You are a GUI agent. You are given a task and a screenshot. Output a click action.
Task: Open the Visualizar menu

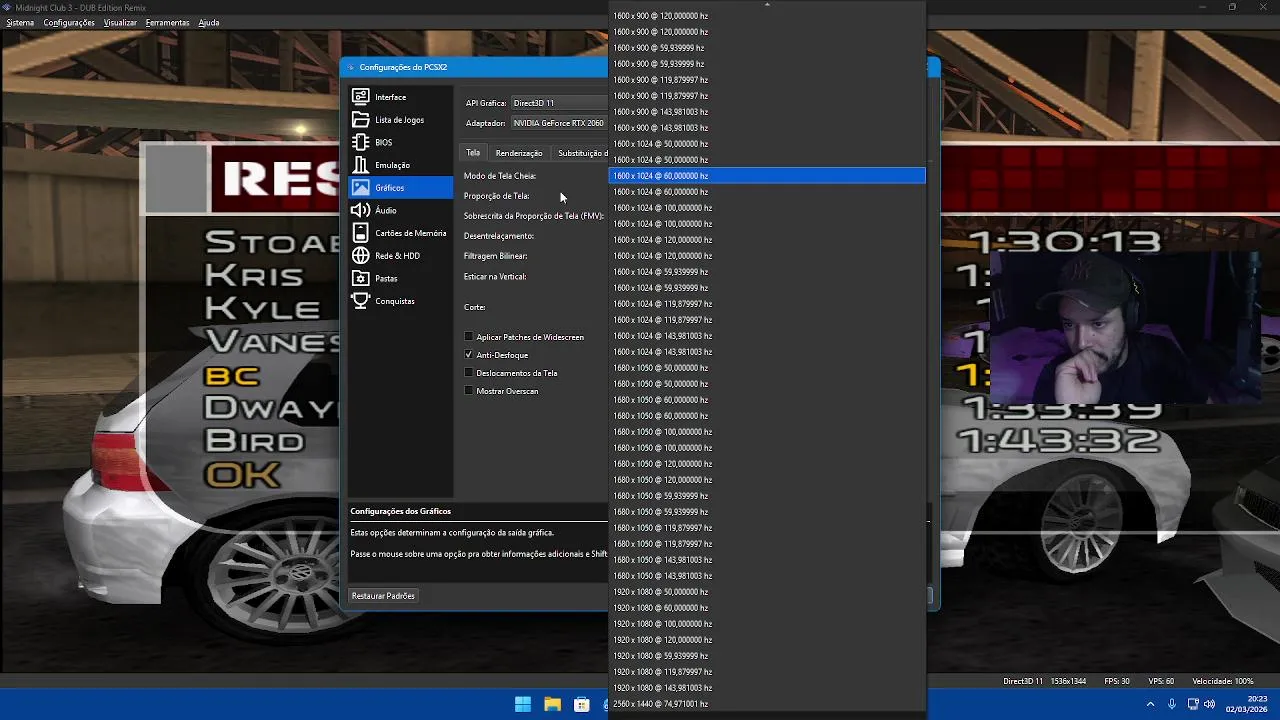[x=120, y=22]
